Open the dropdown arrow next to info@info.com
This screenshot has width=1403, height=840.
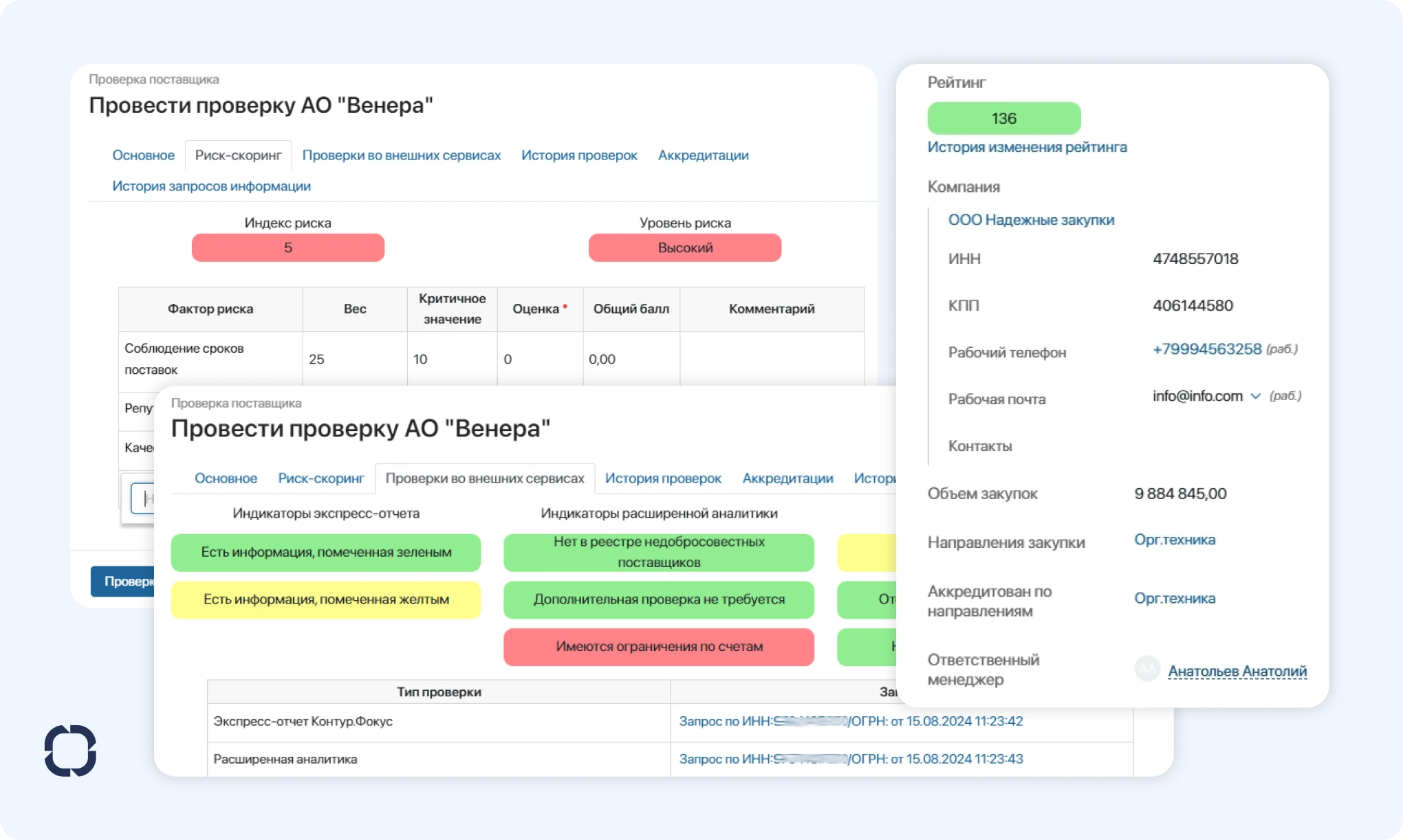coord(1257,396)
